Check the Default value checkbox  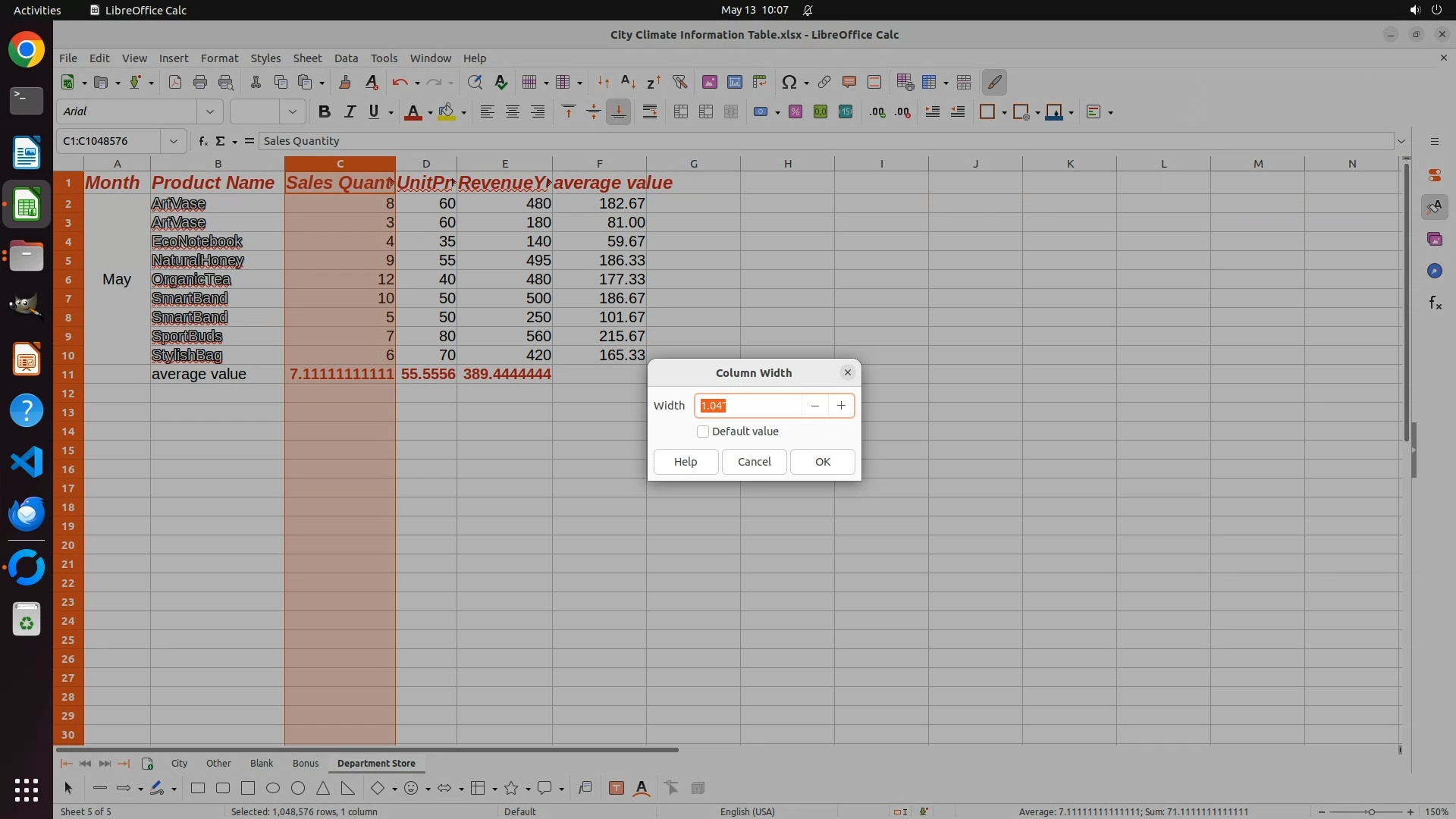[x=703, y=431]
